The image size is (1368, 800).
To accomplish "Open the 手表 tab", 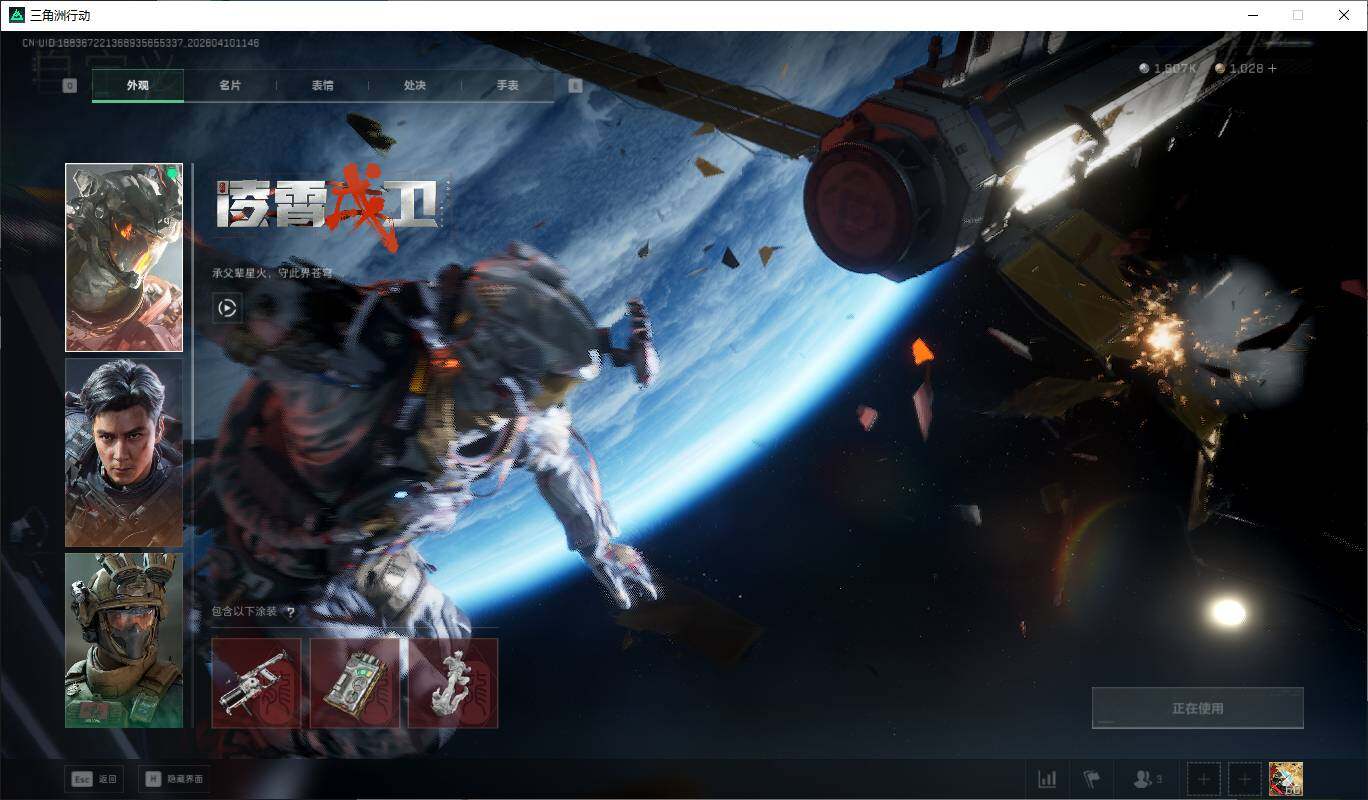I will pos(507,86).
